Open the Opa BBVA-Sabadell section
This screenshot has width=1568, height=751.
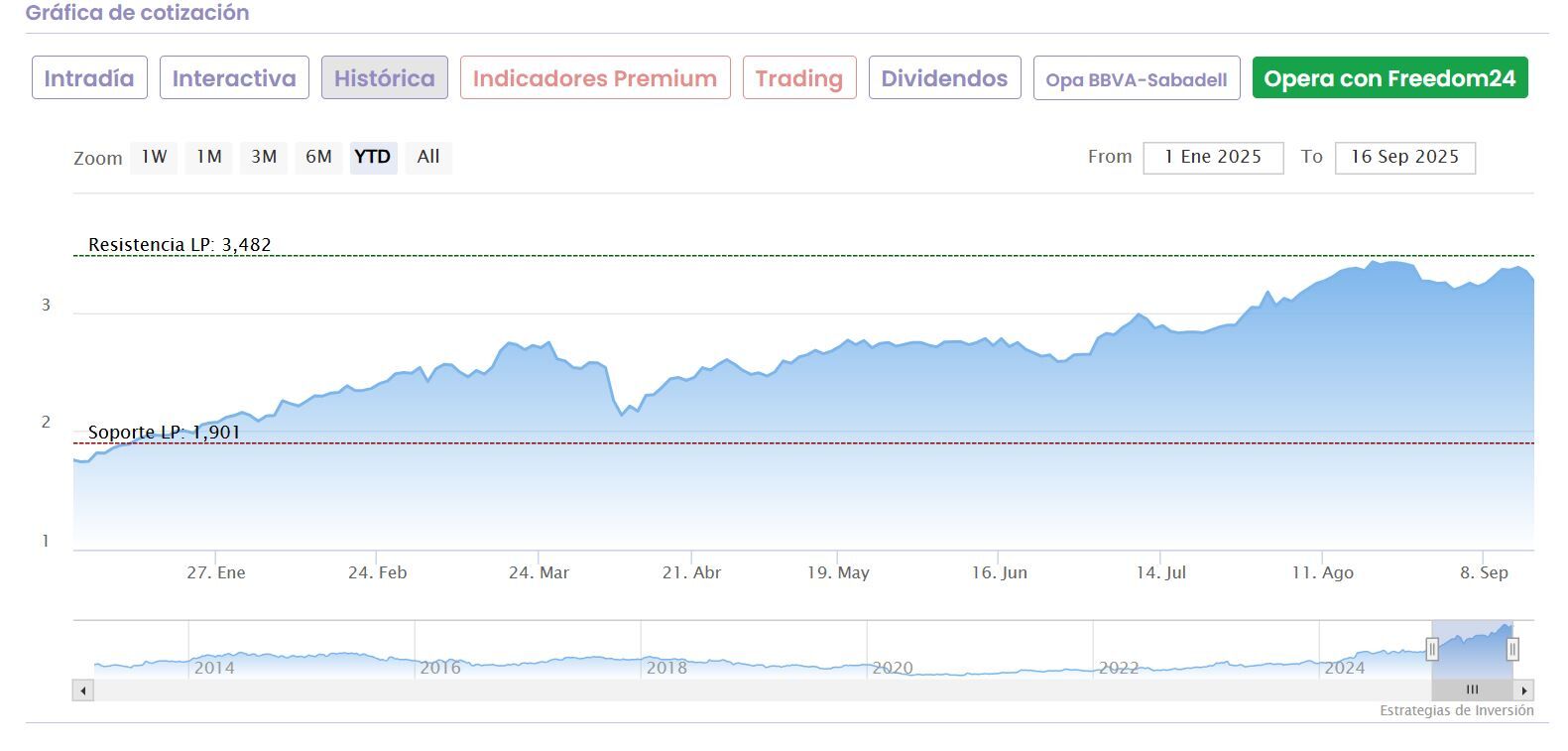(1137, 79)
